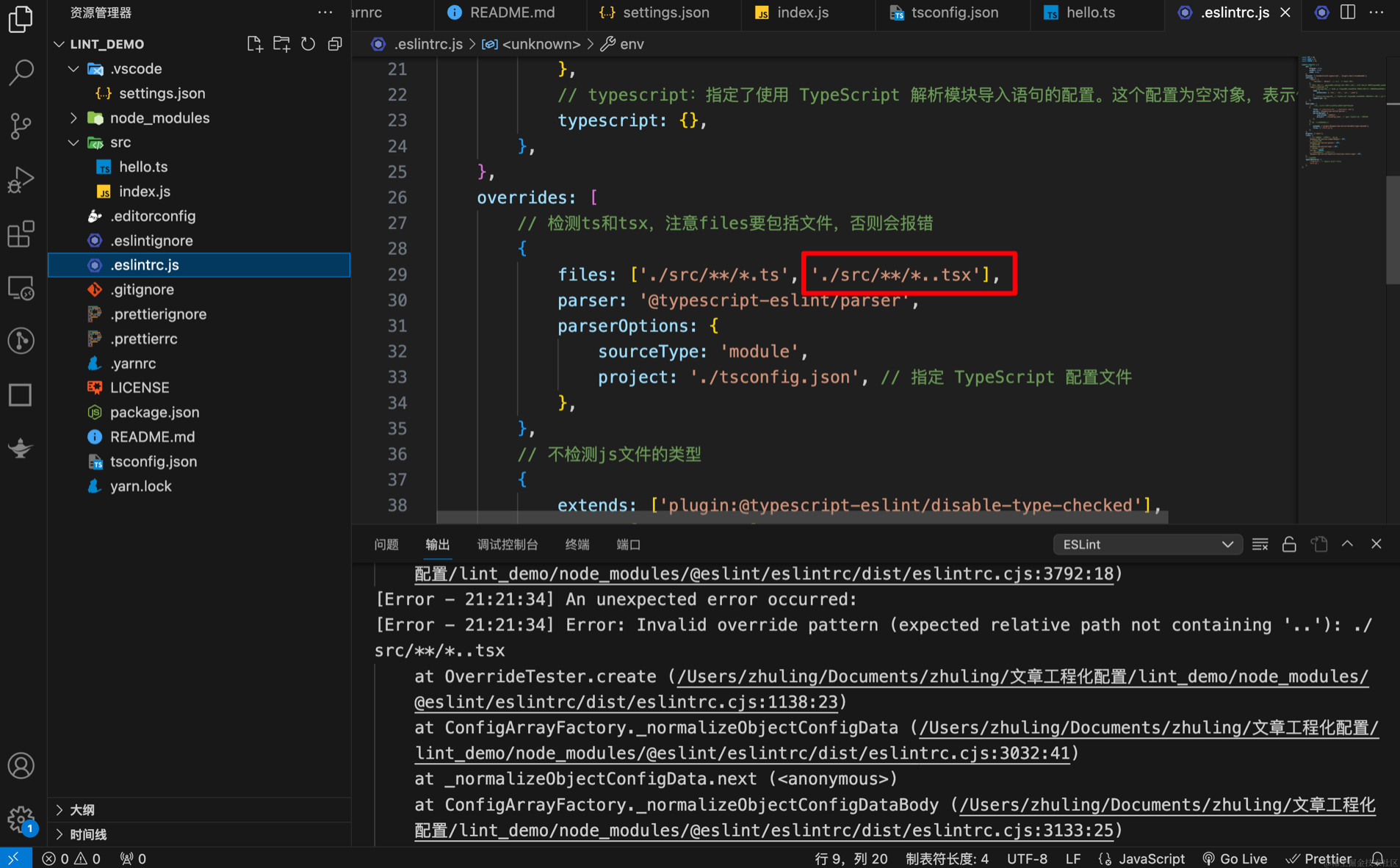Open errors and warnings count in status bar
1400x868 pixels.
coord(71,858)
